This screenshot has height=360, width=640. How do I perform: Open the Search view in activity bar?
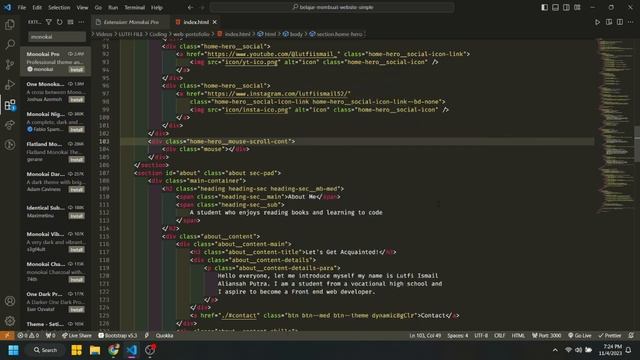(10, 44)
